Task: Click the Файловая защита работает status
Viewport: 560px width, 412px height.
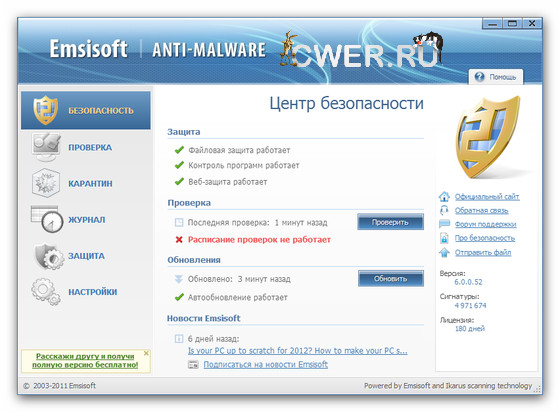Action: [239, 150]
